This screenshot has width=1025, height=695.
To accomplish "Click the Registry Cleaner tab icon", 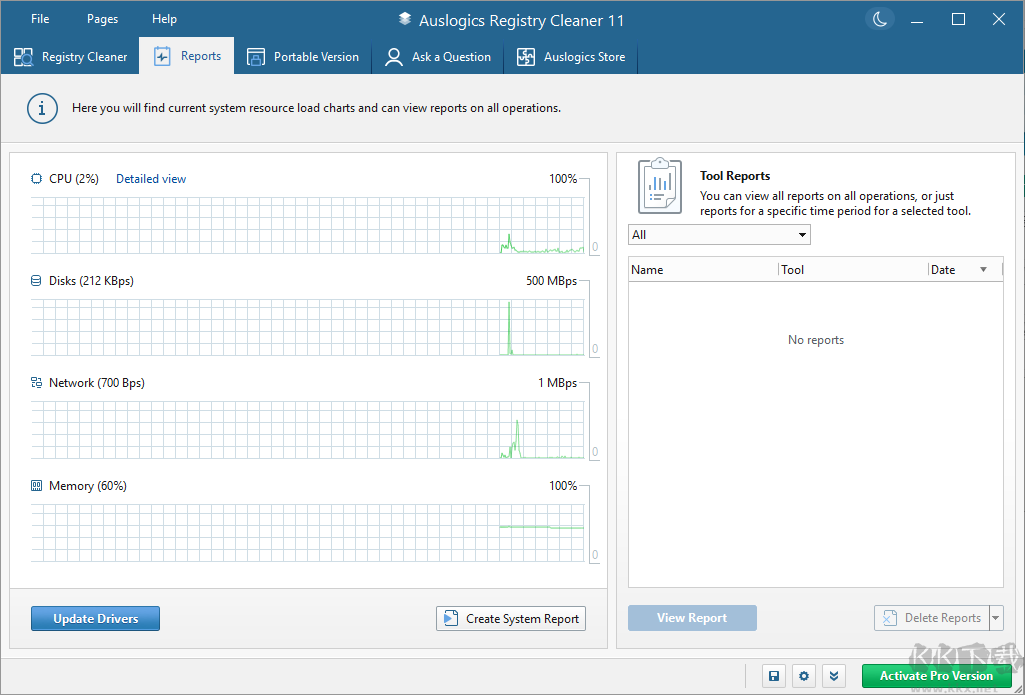I will (24, 57).
